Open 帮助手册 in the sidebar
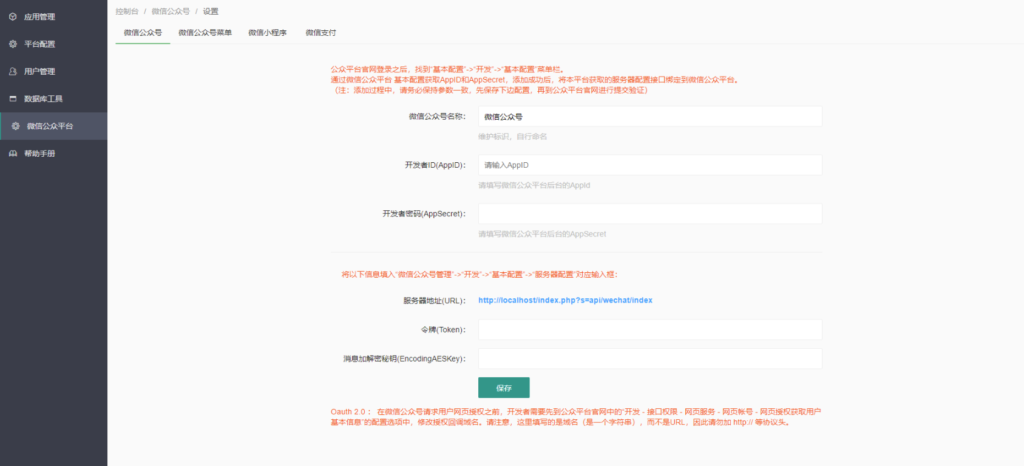The height and width of the screenshot is (466, 1024). 54,153
